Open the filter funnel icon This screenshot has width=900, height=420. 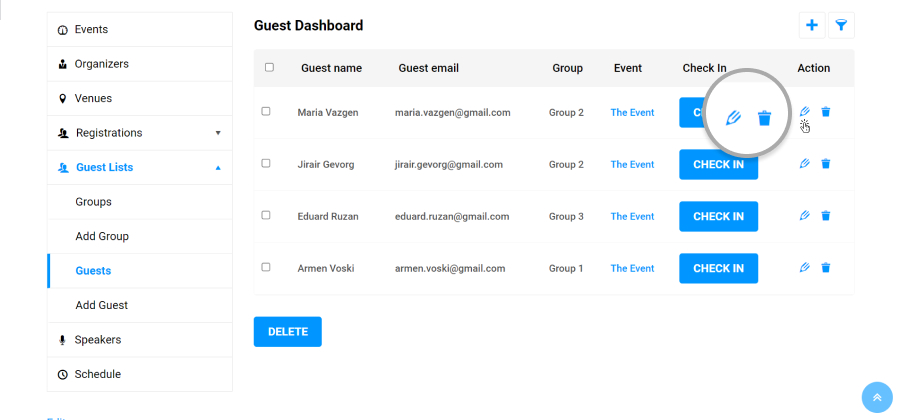pos(841,25)
